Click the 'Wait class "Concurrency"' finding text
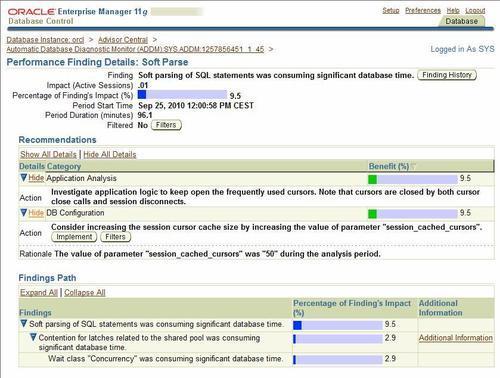The height and width of the screenshot is (378, 500). click(x=166, y=359)
